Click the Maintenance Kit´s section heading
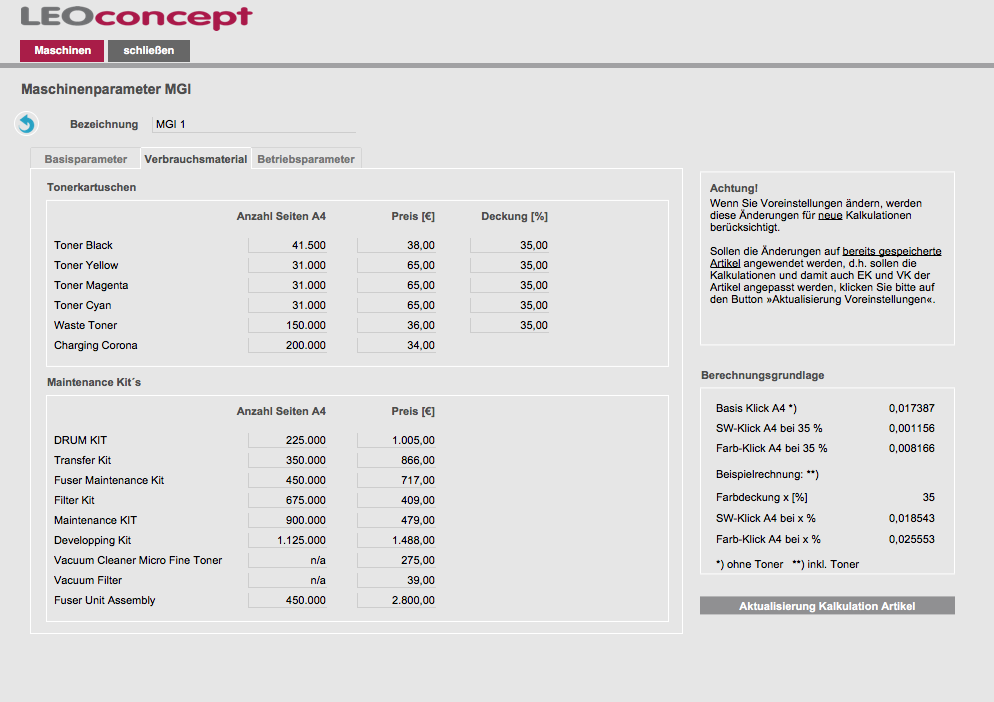The width and height of the screenshot is (994, 702). tap(94, 382)
